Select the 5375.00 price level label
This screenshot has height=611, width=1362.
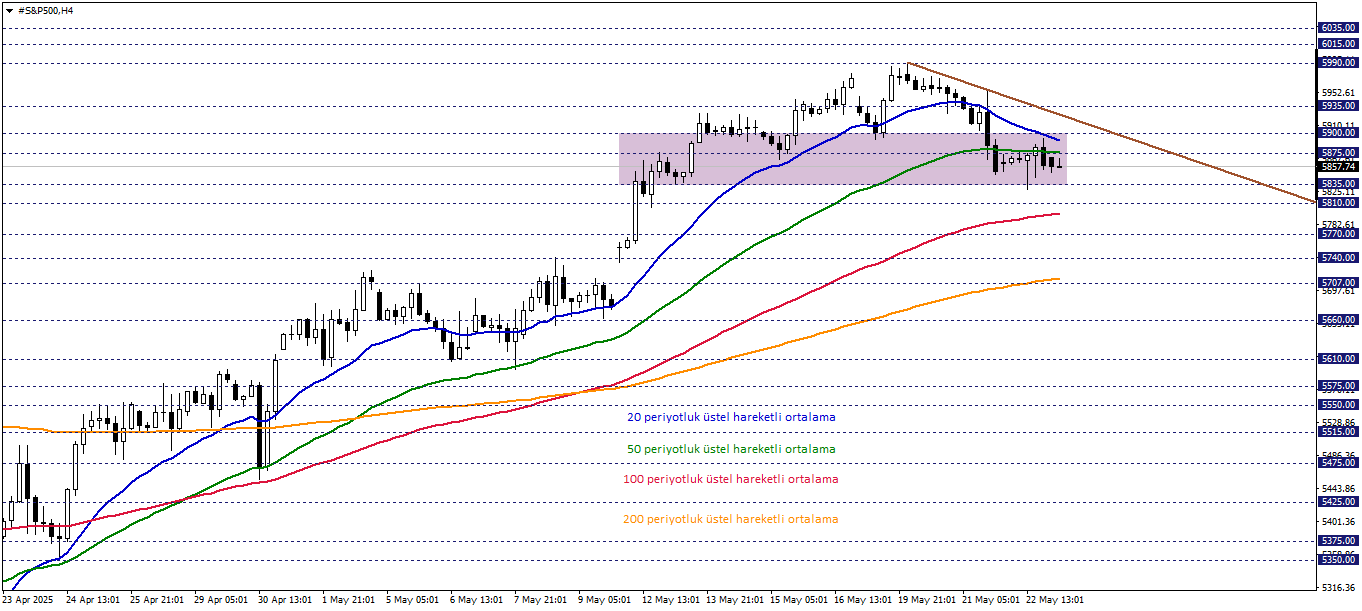1338,540
